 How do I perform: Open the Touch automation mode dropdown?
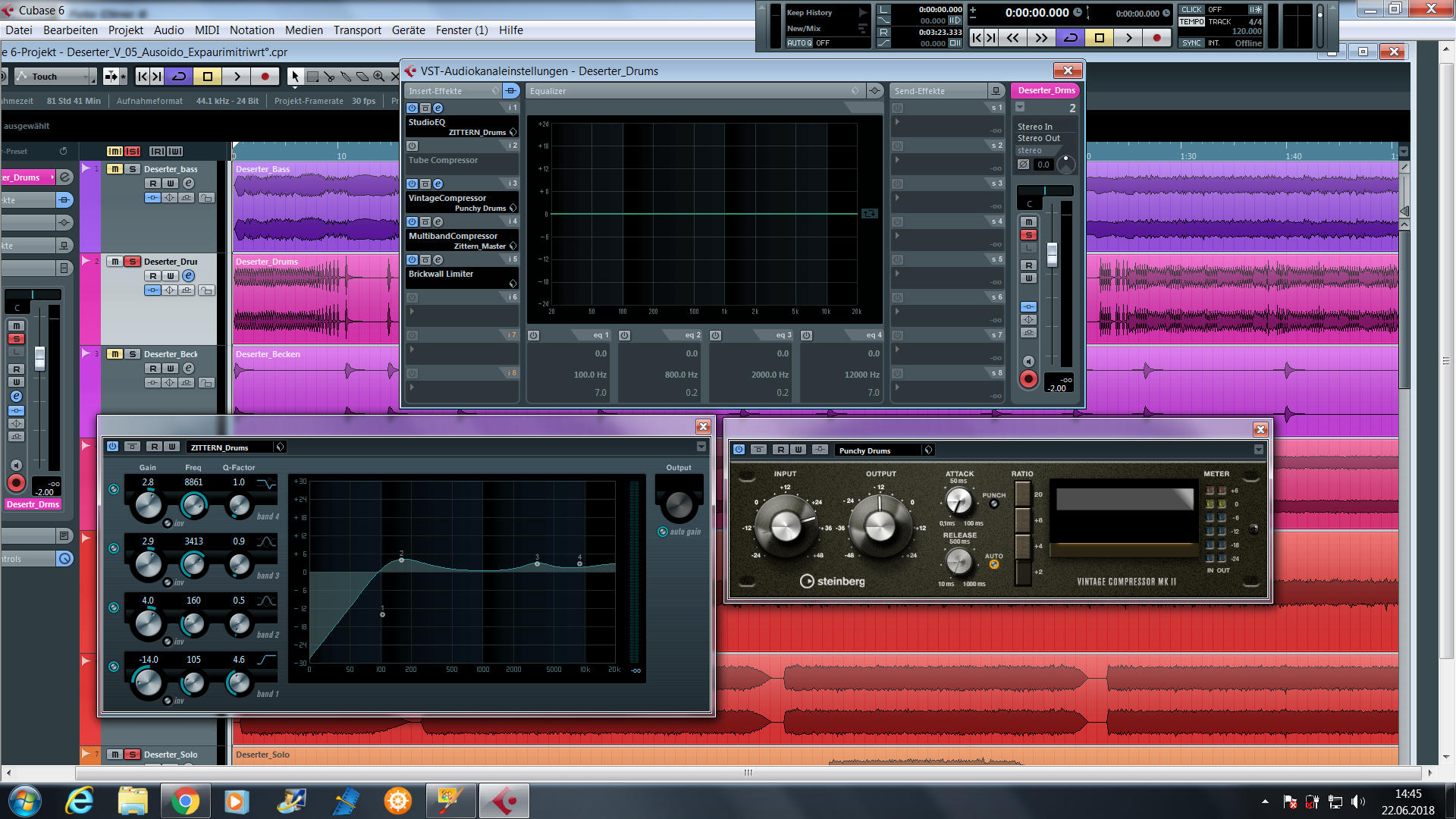(55, 76)
